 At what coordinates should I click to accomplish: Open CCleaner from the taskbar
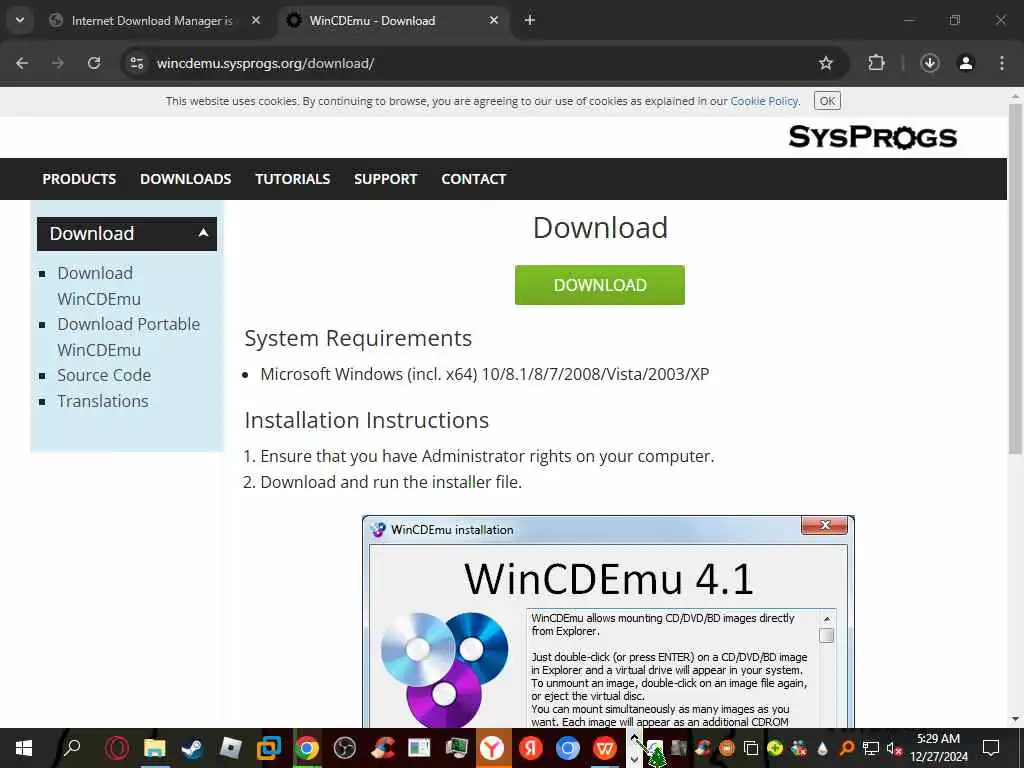click(x=382, y=748)
